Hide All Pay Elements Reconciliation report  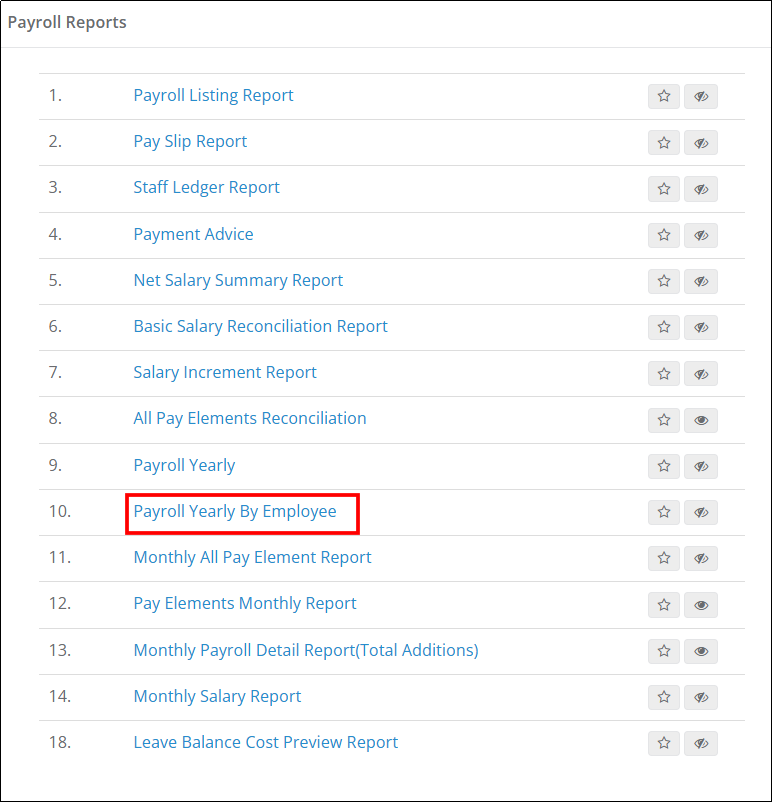pyautogui.click(x=701, y=420)
